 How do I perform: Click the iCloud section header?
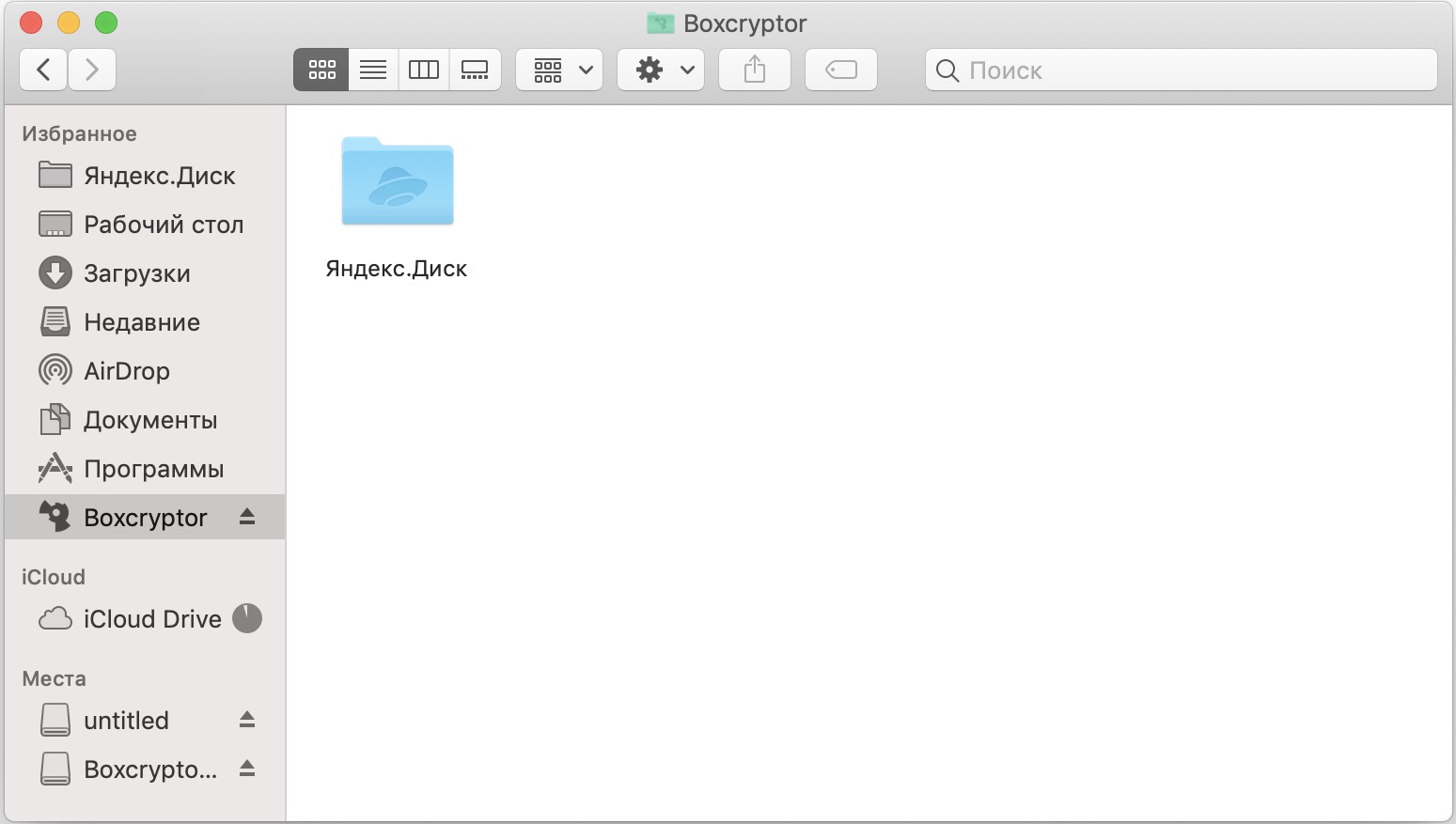54,577
